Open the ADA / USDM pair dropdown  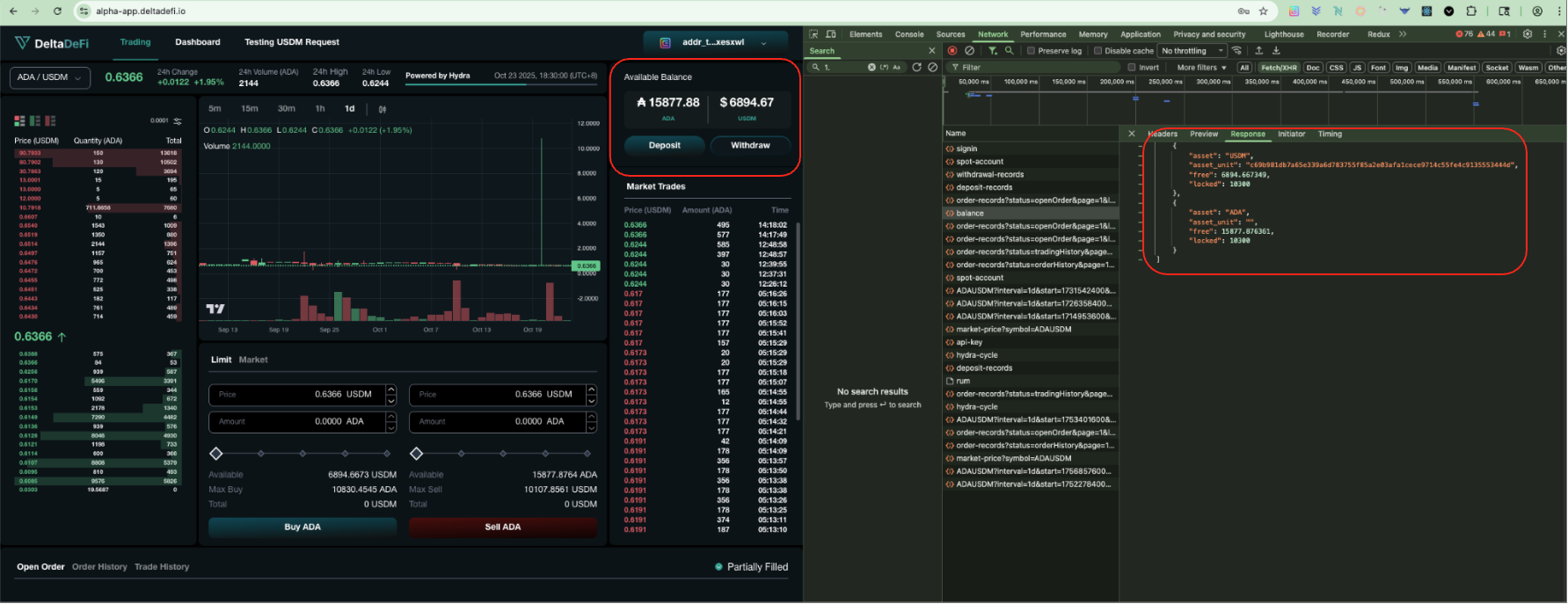pyautogui.click(x=50, y=77)
